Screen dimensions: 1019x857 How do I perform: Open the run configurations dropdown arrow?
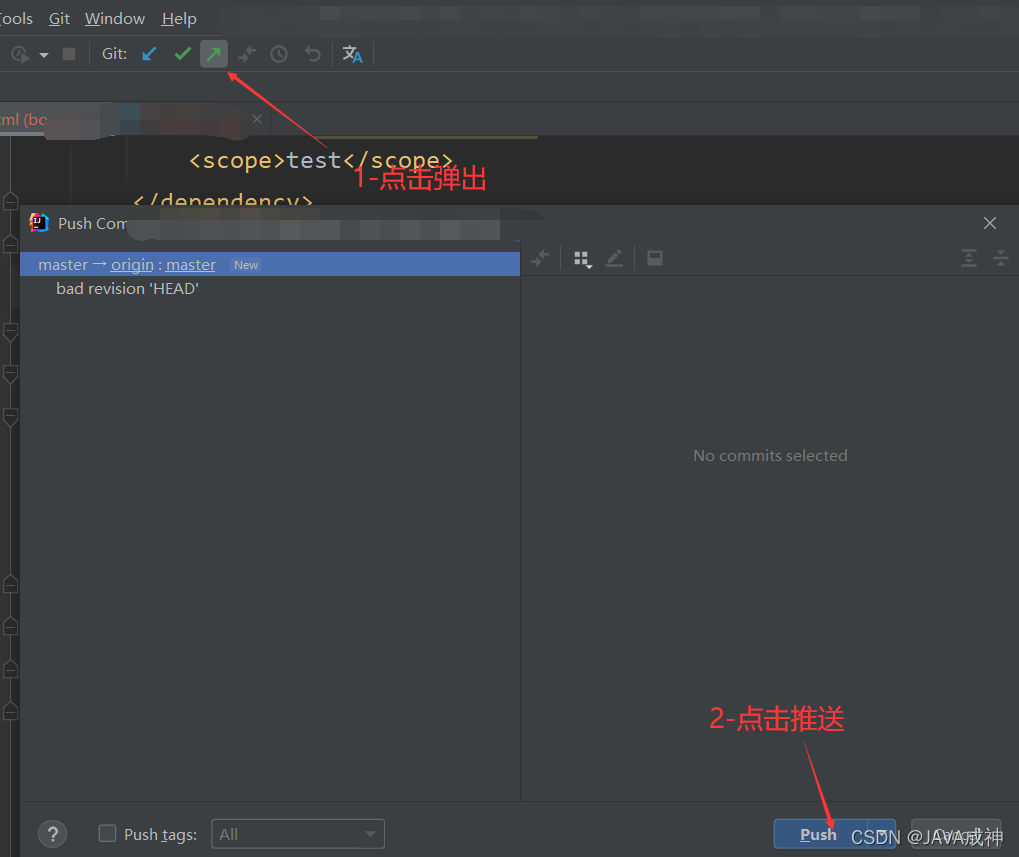click(x=43, y=54)
